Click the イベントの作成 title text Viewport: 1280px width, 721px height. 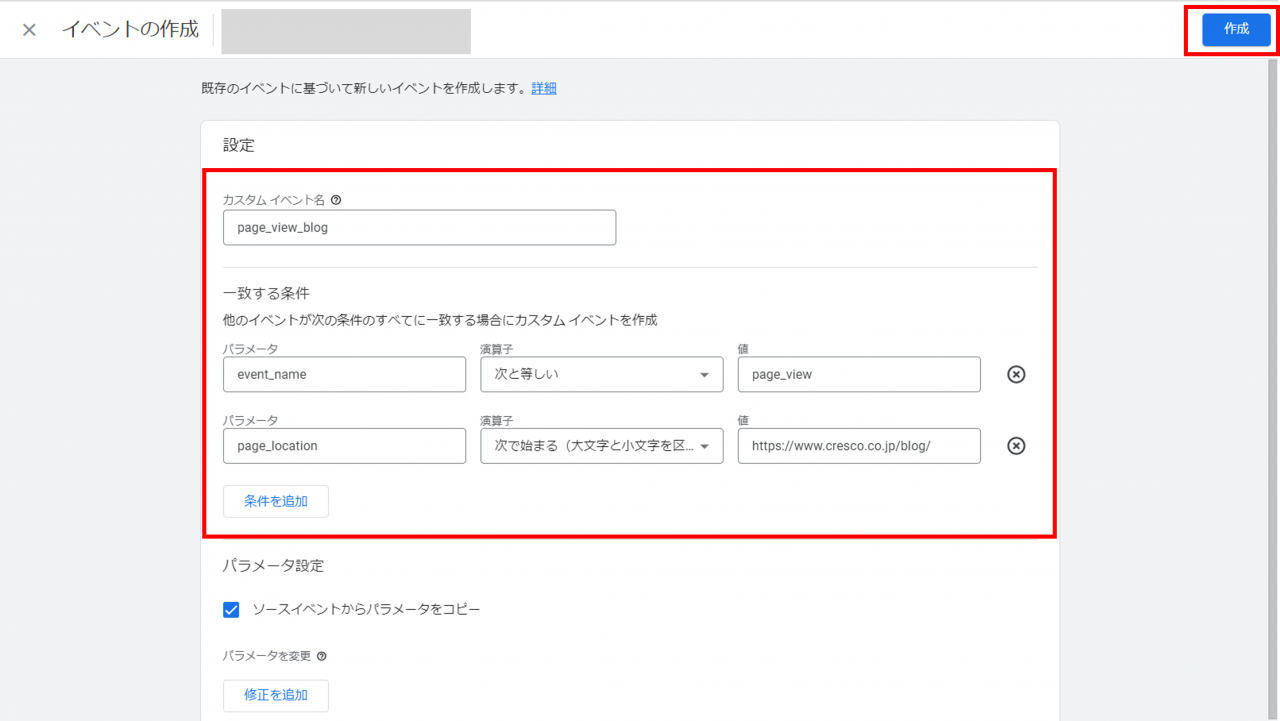coord(130,29)
